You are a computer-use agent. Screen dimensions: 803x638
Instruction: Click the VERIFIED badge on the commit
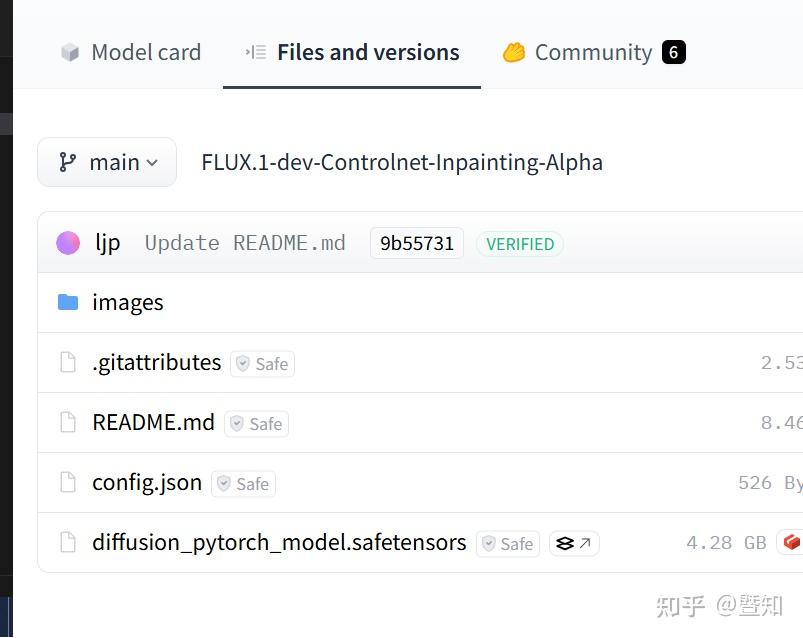pyautogui.click(x=520, y=243)
